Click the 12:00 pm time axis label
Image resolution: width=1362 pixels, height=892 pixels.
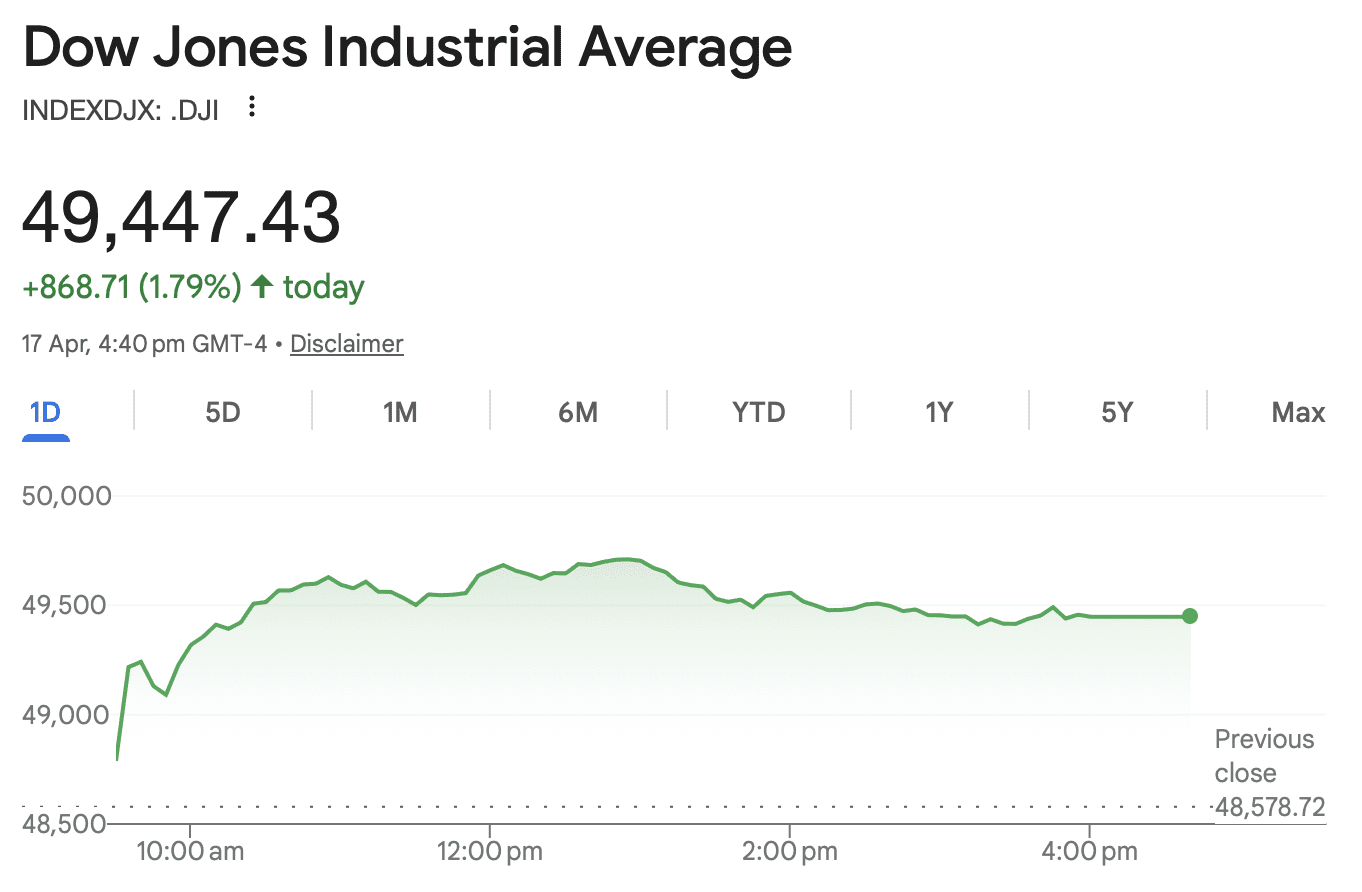click(x=489, y=852)
